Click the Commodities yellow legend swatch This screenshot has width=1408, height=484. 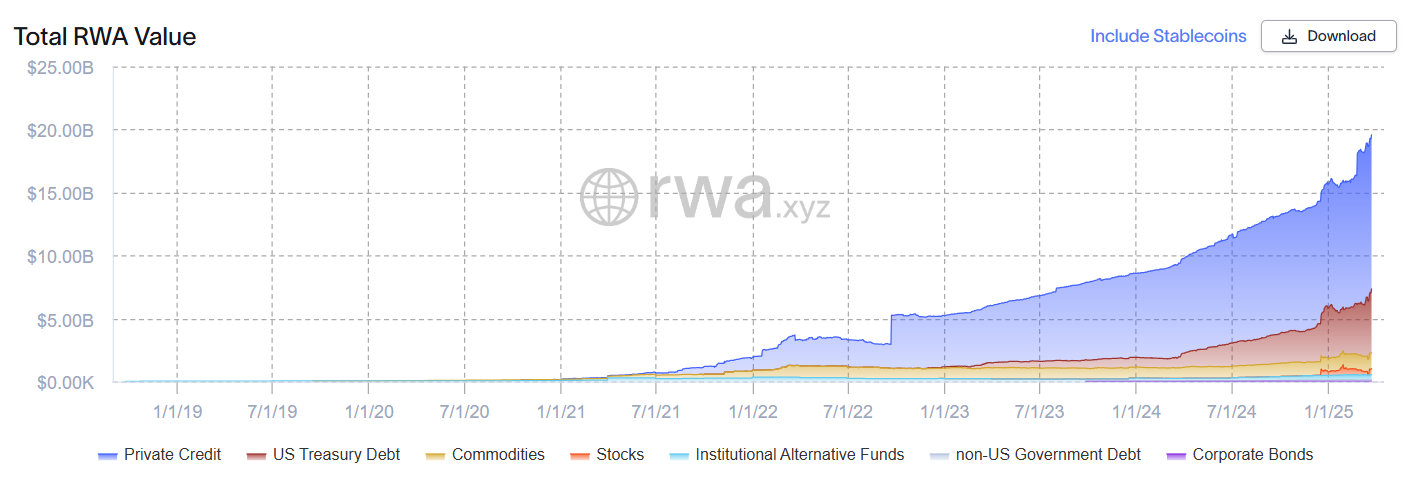point(435,456)
